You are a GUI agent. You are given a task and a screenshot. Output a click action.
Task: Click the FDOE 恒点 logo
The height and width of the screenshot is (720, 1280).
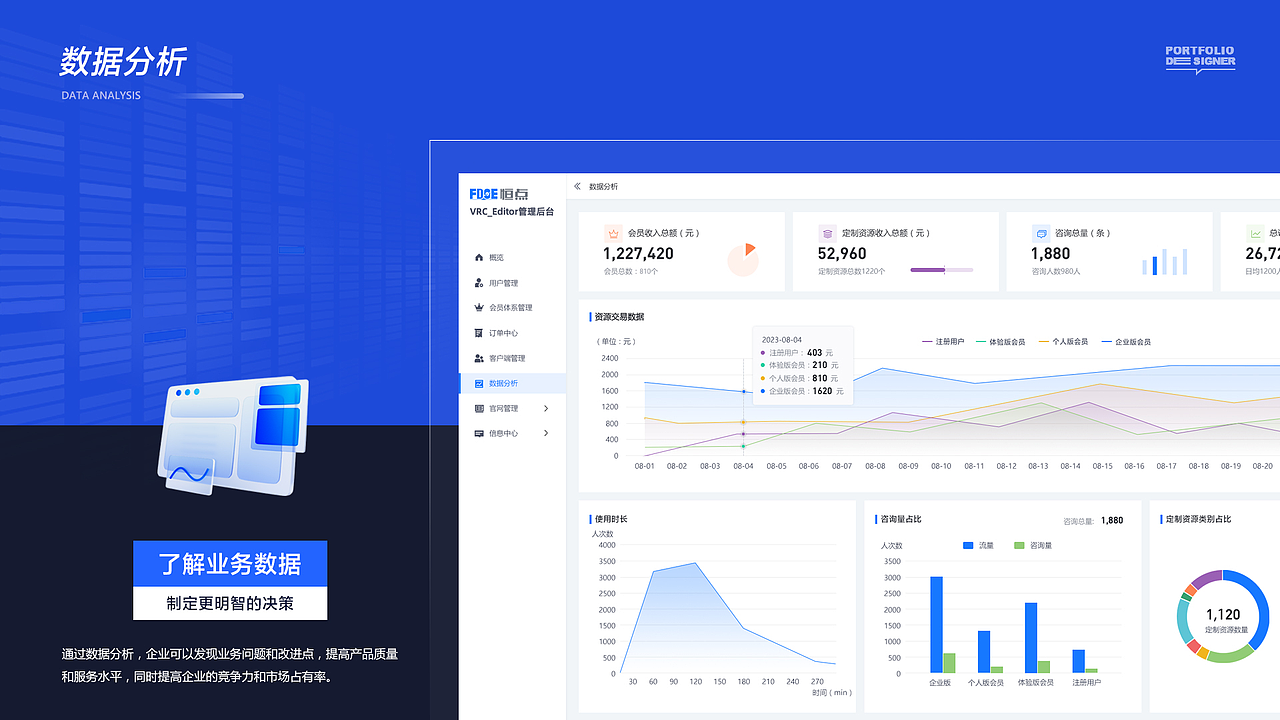(499, 194)
